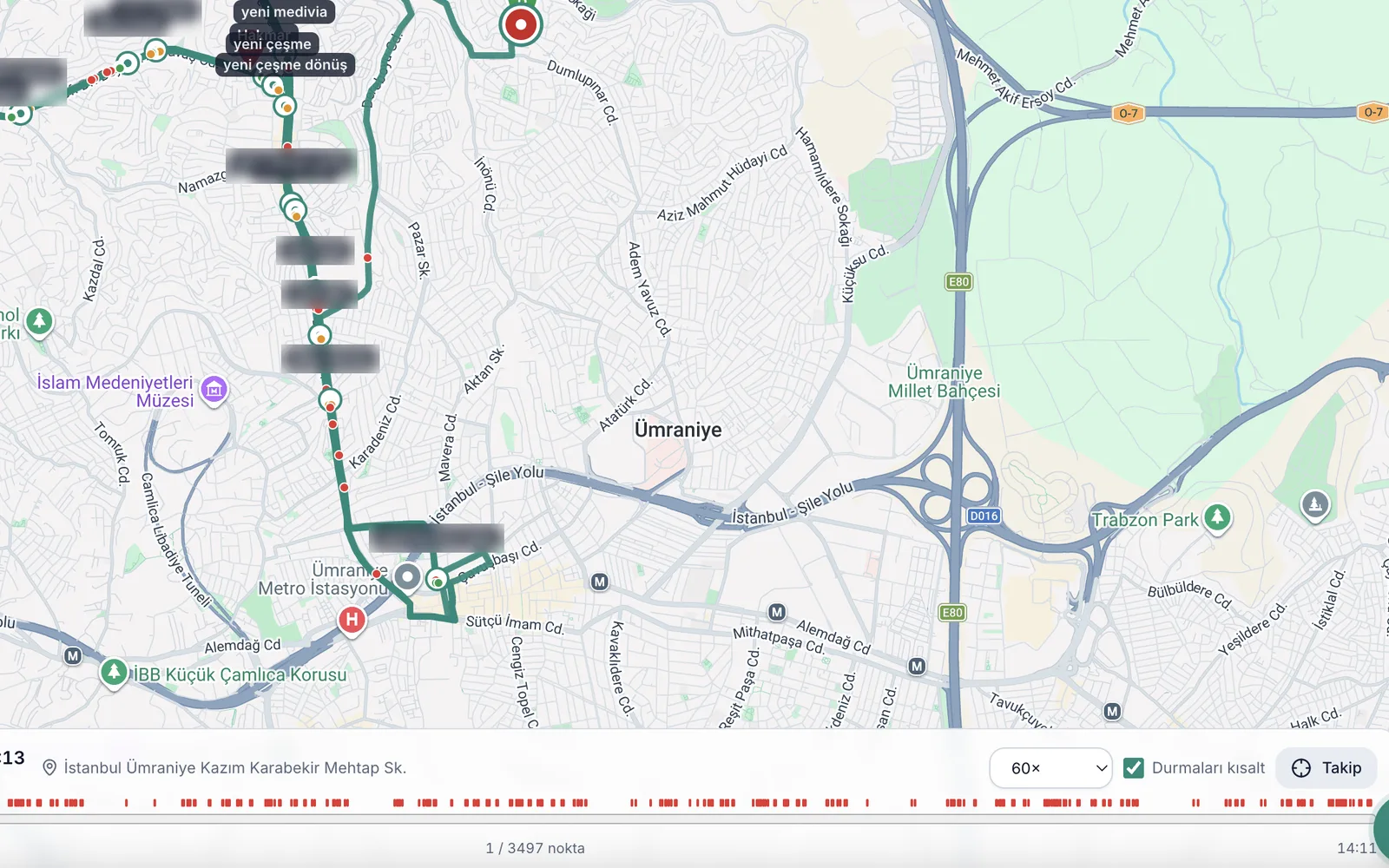Click the 1 / 3497 nokta counter

pos(535,848)
